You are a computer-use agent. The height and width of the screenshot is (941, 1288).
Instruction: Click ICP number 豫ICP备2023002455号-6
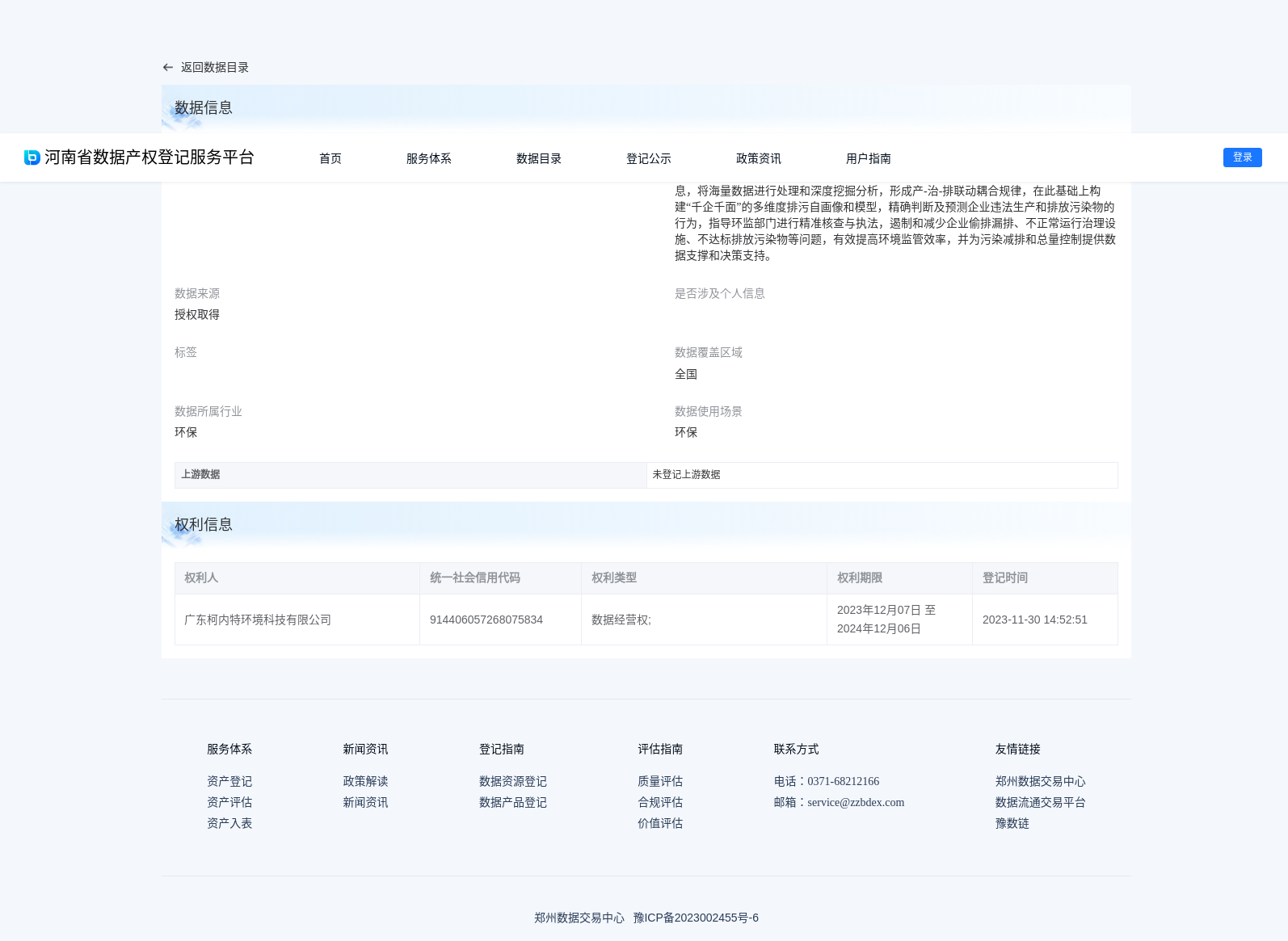coord(696,918)
